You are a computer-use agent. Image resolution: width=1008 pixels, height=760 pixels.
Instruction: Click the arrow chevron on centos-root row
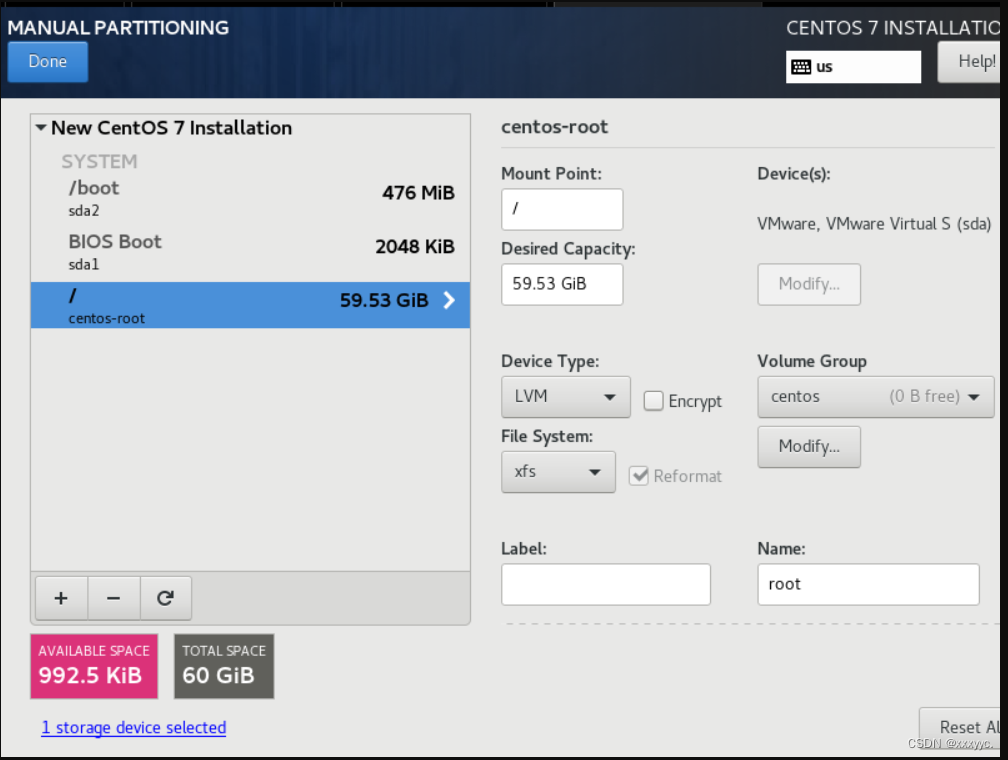point(449,300)
